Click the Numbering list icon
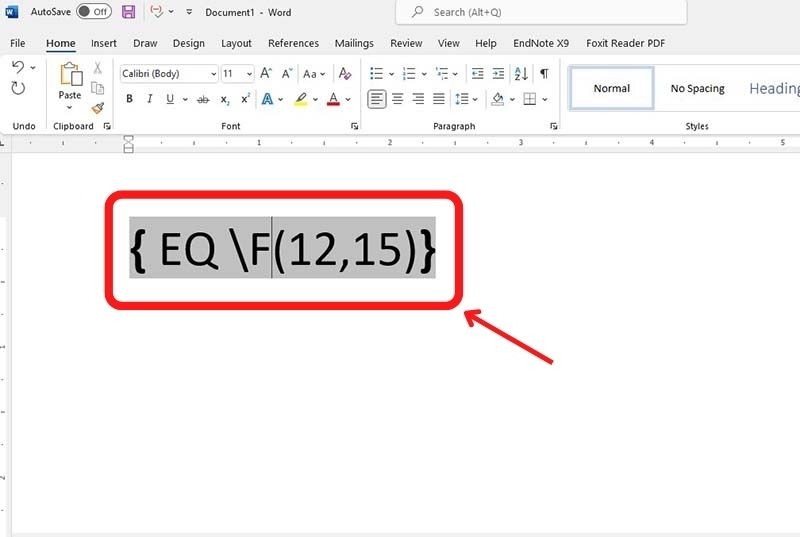Viewport: 800px width, 537px height. tap(409, 73)
